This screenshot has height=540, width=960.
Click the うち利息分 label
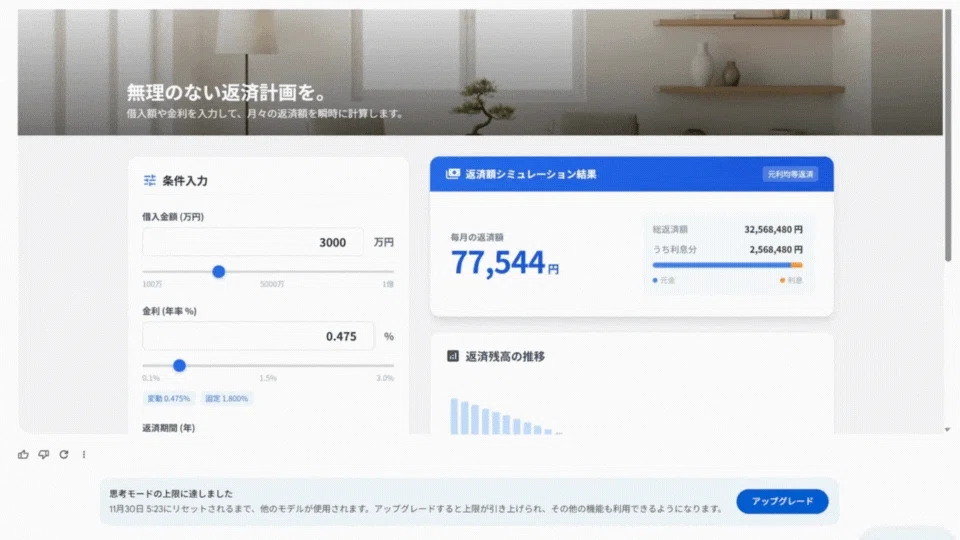tap(675, 250)
